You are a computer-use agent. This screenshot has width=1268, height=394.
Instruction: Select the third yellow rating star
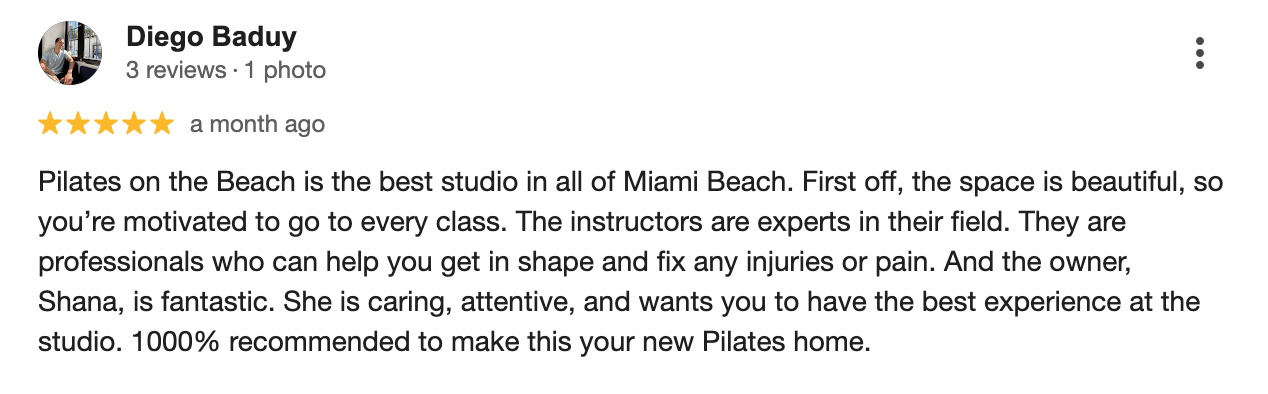106,124
